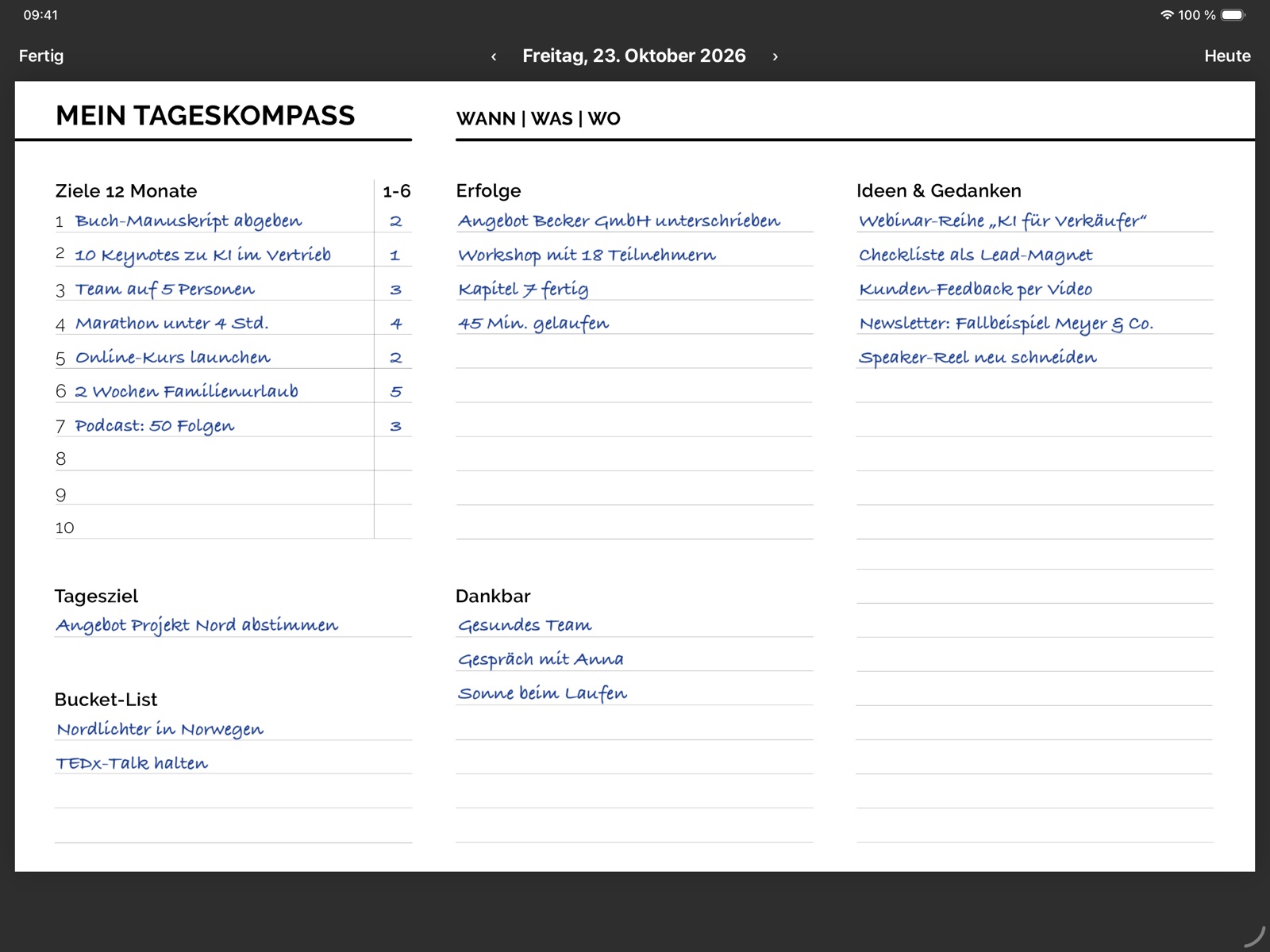Select goal 'Team auf 5 Personen'
Screen dimensions: 1270x952
pos(165,289)
